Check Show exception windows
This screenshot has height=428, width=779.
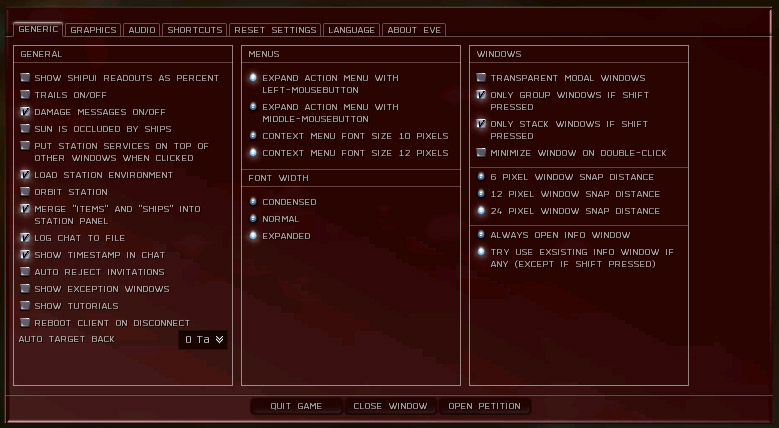(x=25, y=288)
